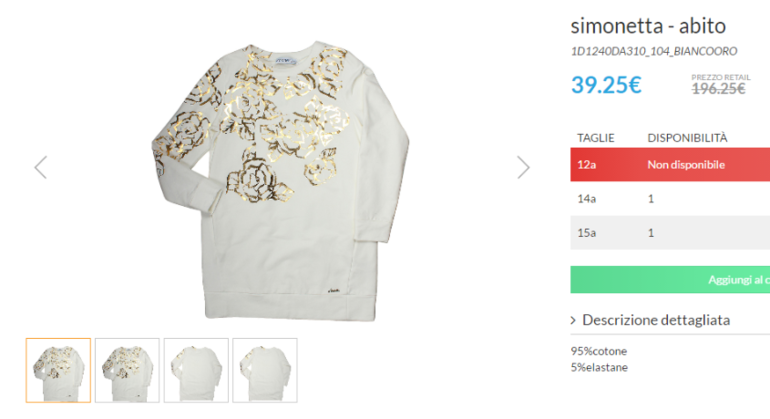The height and width of the screenshot is (419, 770).
Task: Click the 95%cotone composition text
Action: pyautogui.click(x=599, y=351)
